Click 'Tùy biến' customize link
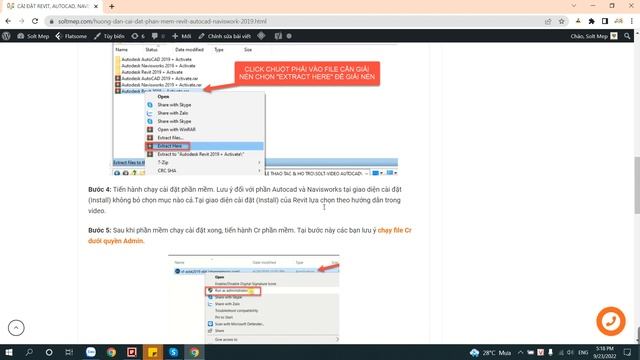The width and height of the screenshot is (640, 360). click(109, 36)
